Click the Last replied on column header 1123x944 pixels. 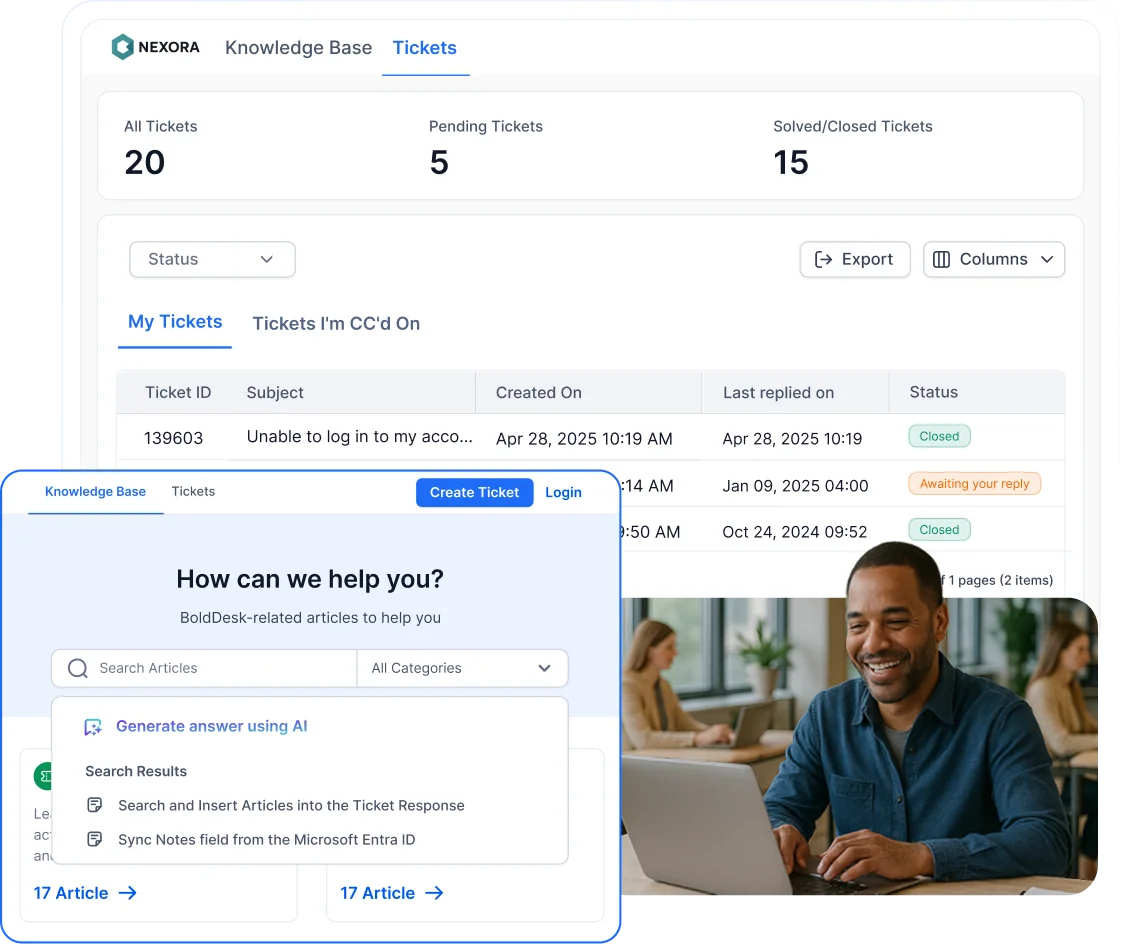[779, 392]
